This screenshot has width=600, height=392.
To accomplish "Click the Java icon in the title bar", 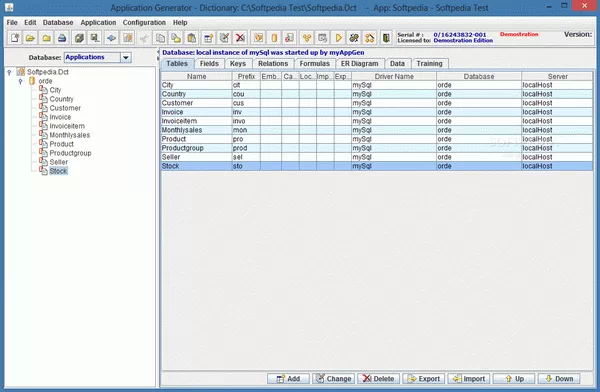I will [9, 7].
